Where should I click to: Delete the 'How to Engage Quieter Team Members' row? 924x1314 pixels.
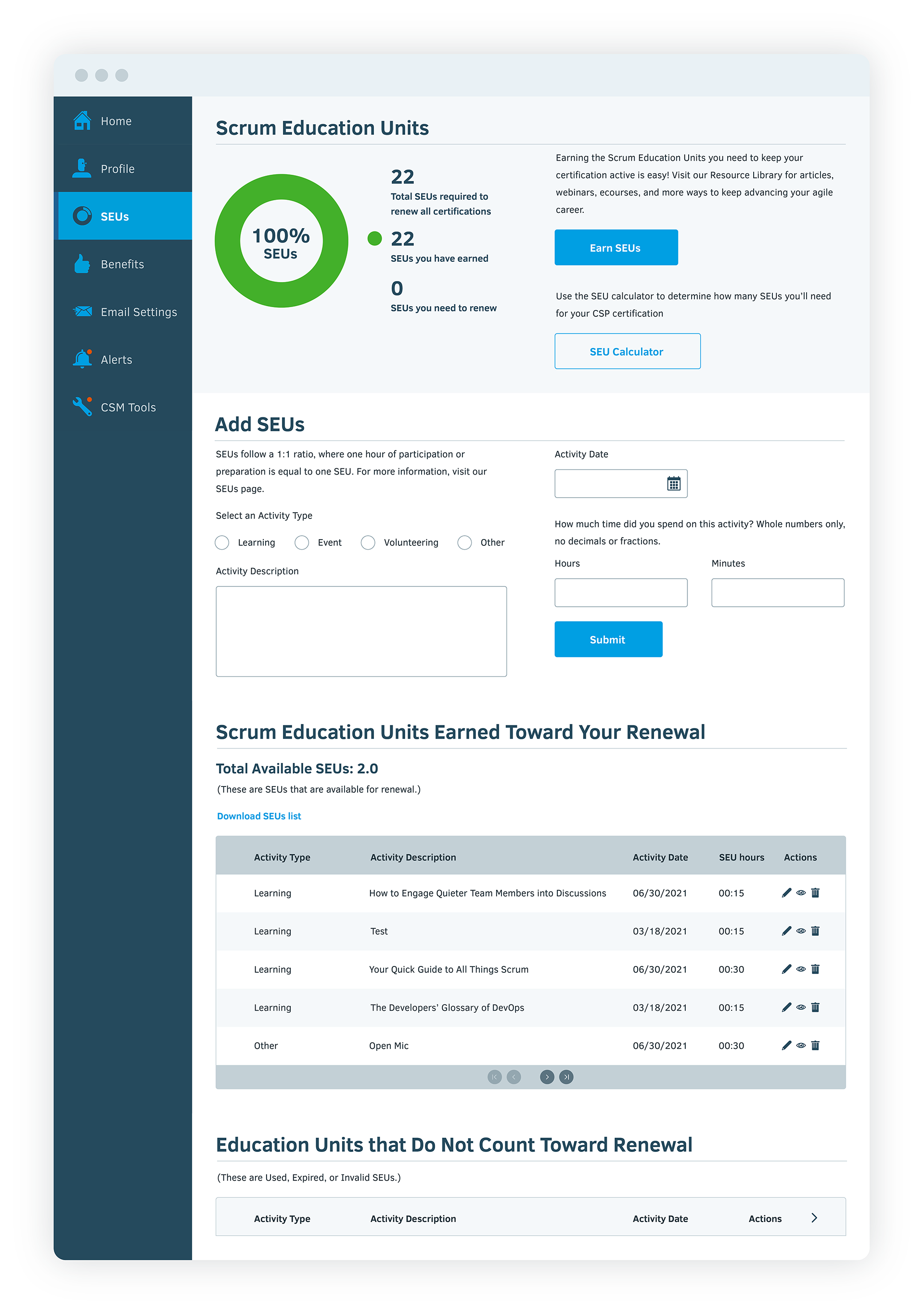click(815, 893)
